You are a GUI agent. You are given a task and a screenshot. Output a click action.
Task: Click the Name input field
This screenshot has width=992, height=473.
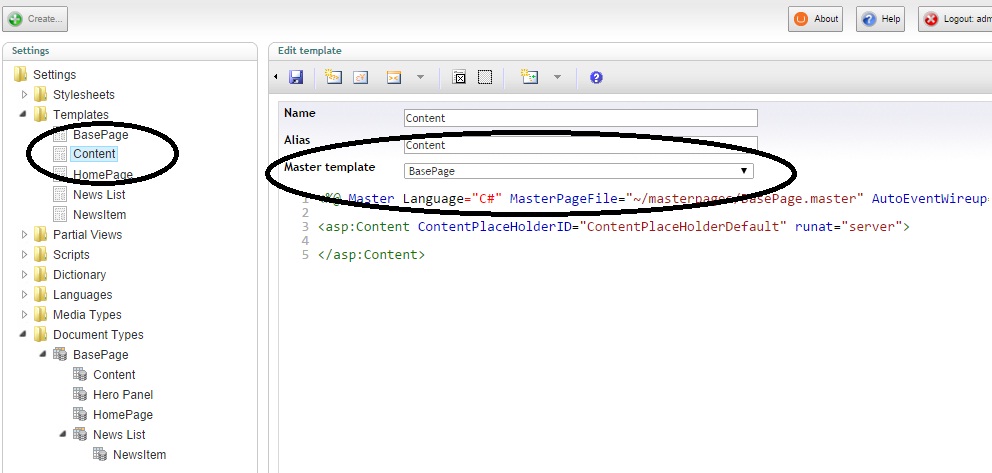tap(580, 118)
